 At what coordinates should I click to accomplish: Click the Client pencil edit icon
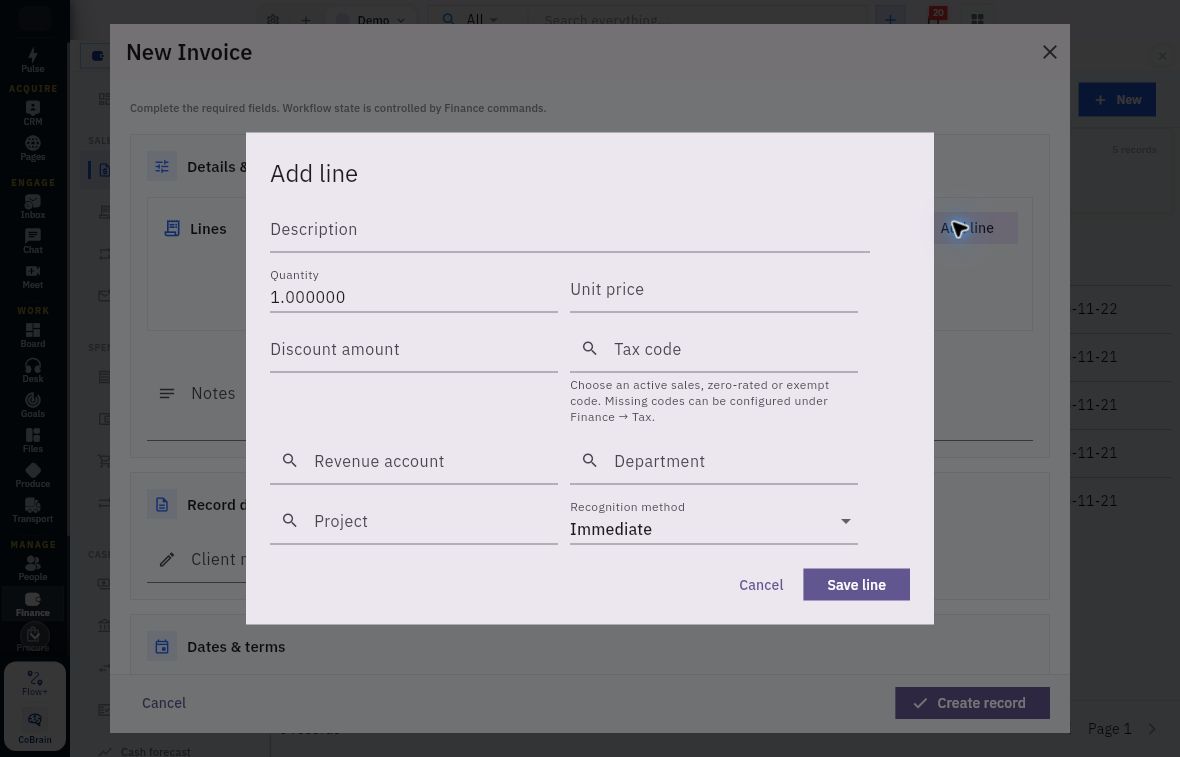tap(166, 559)
